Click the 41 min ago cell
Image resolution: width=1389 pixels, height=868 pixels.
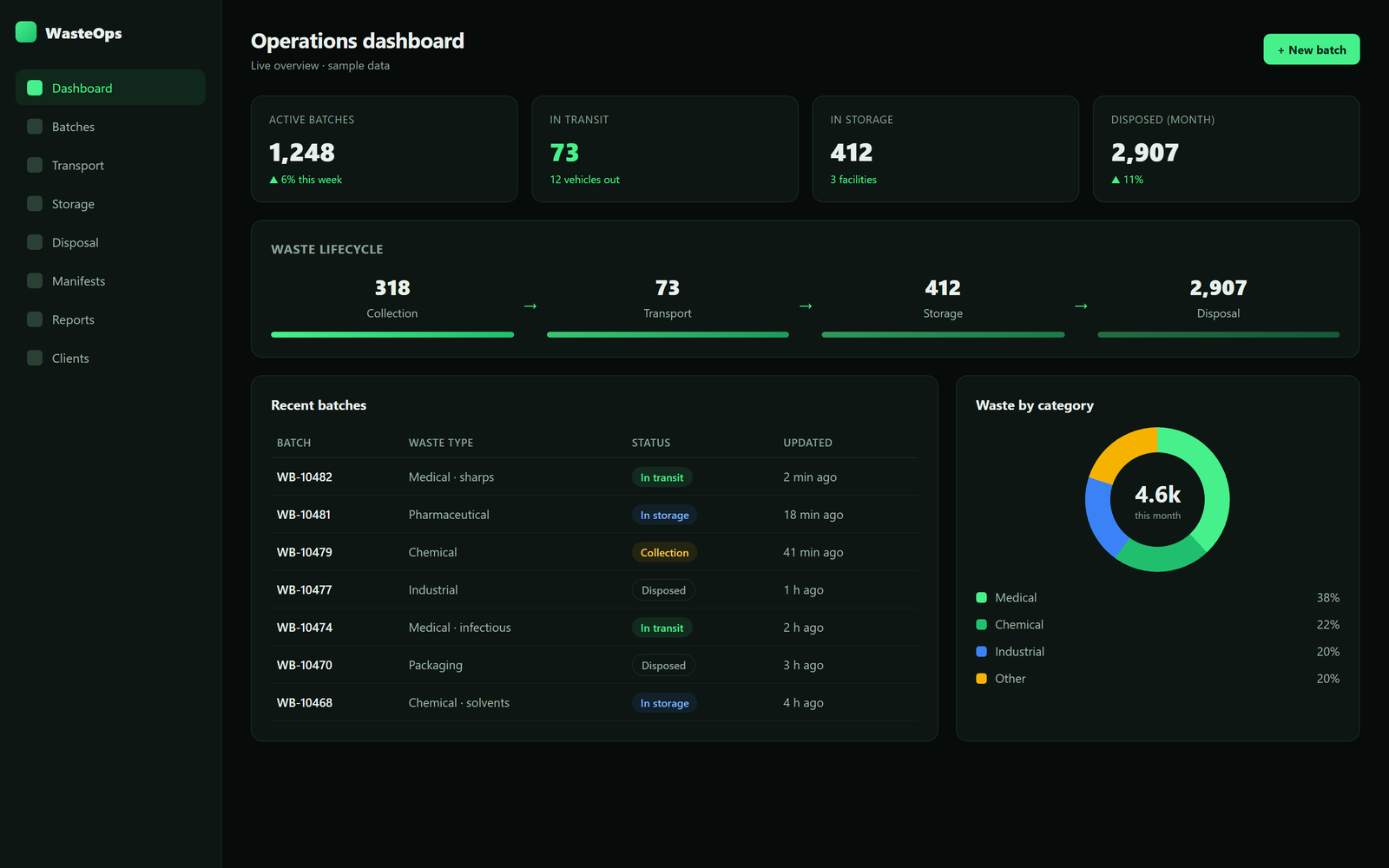[813, 552]
